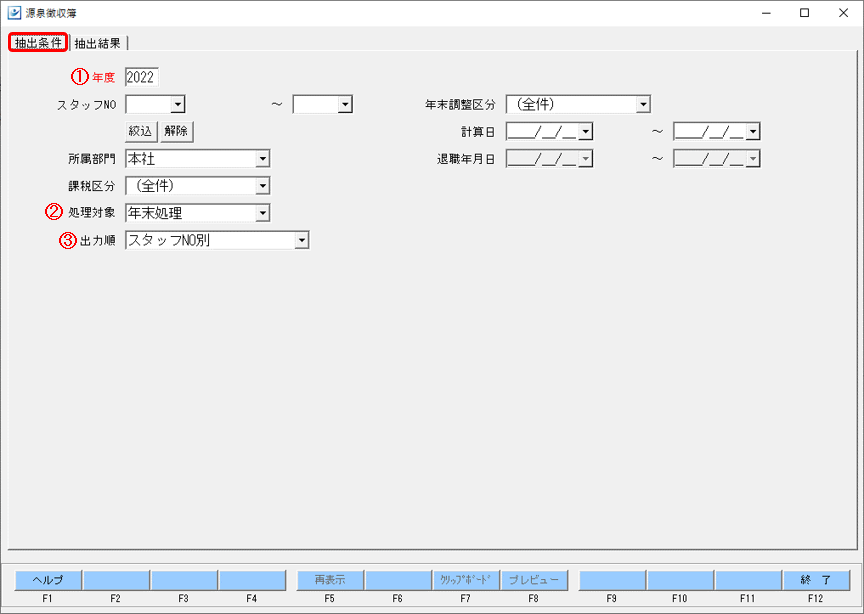This screenshot has height=614, width=864.
Task: Click the クリップボード F7 button
Action: pos(466,580)
